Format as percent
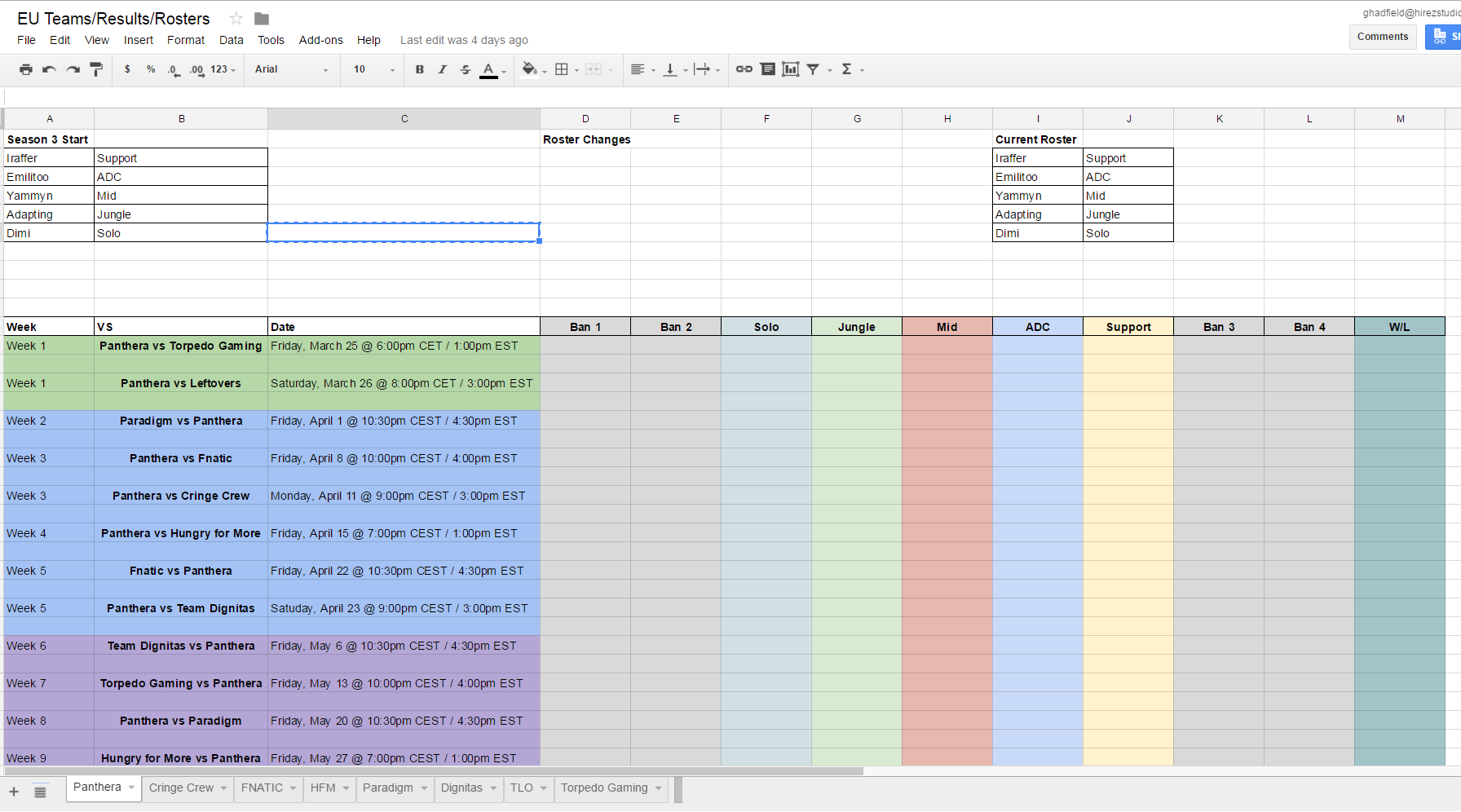The image size is (1461, 812). click(x=151, y=69)
